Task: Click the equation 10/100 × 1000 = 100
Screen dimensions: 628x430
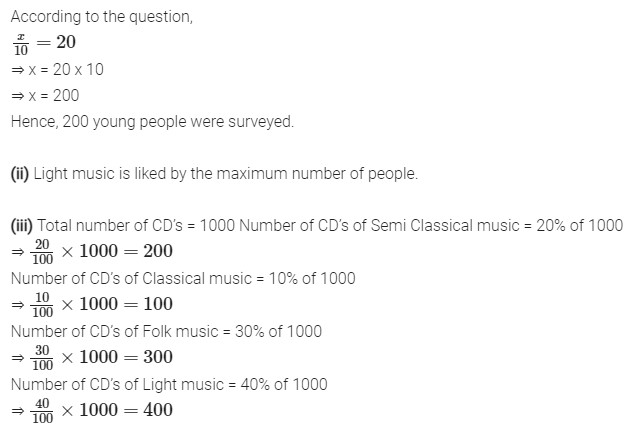Action: [x=92, y=304]
